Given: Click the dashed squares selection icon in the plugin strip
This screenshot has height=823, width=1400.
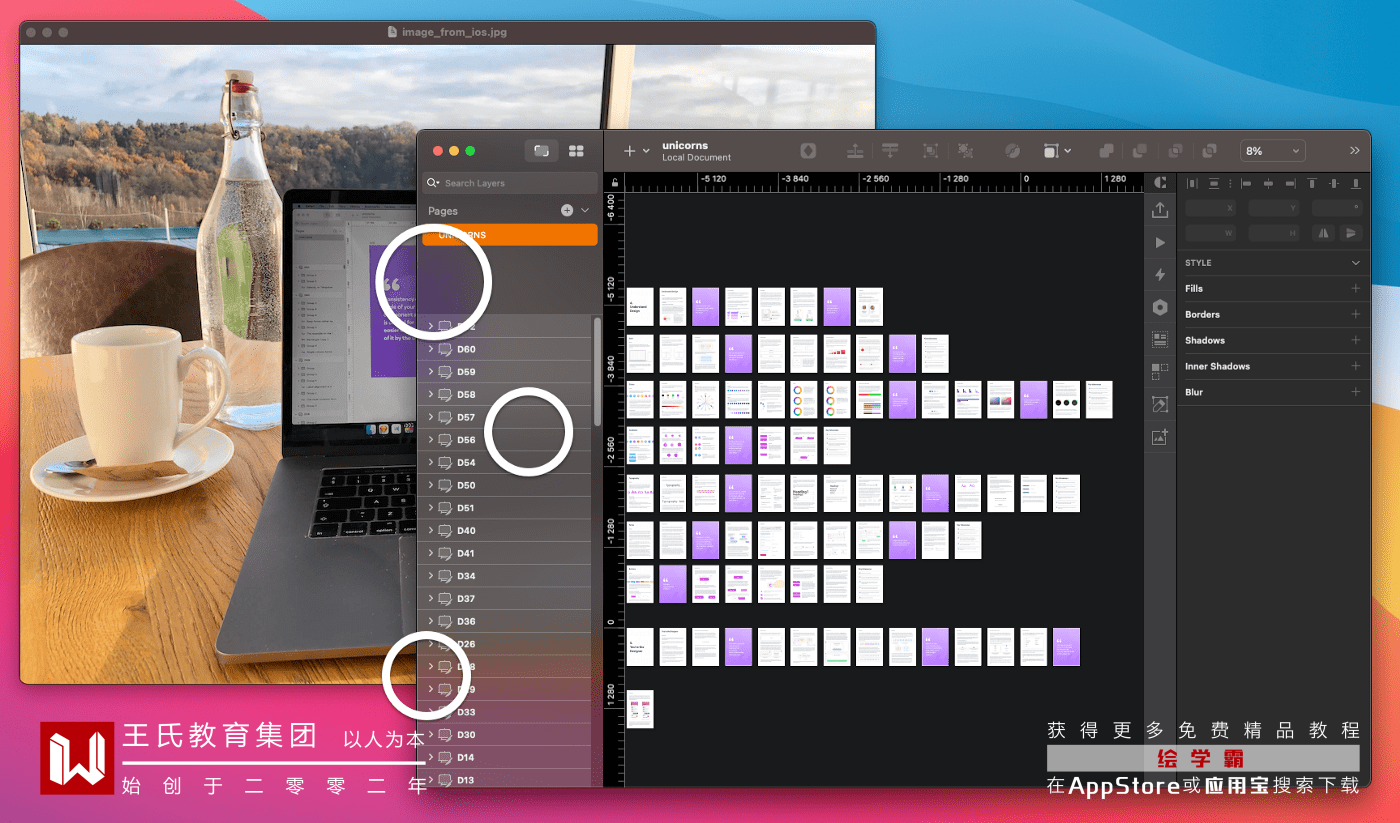Looking at the screenshot, I should pos(1160,372).
